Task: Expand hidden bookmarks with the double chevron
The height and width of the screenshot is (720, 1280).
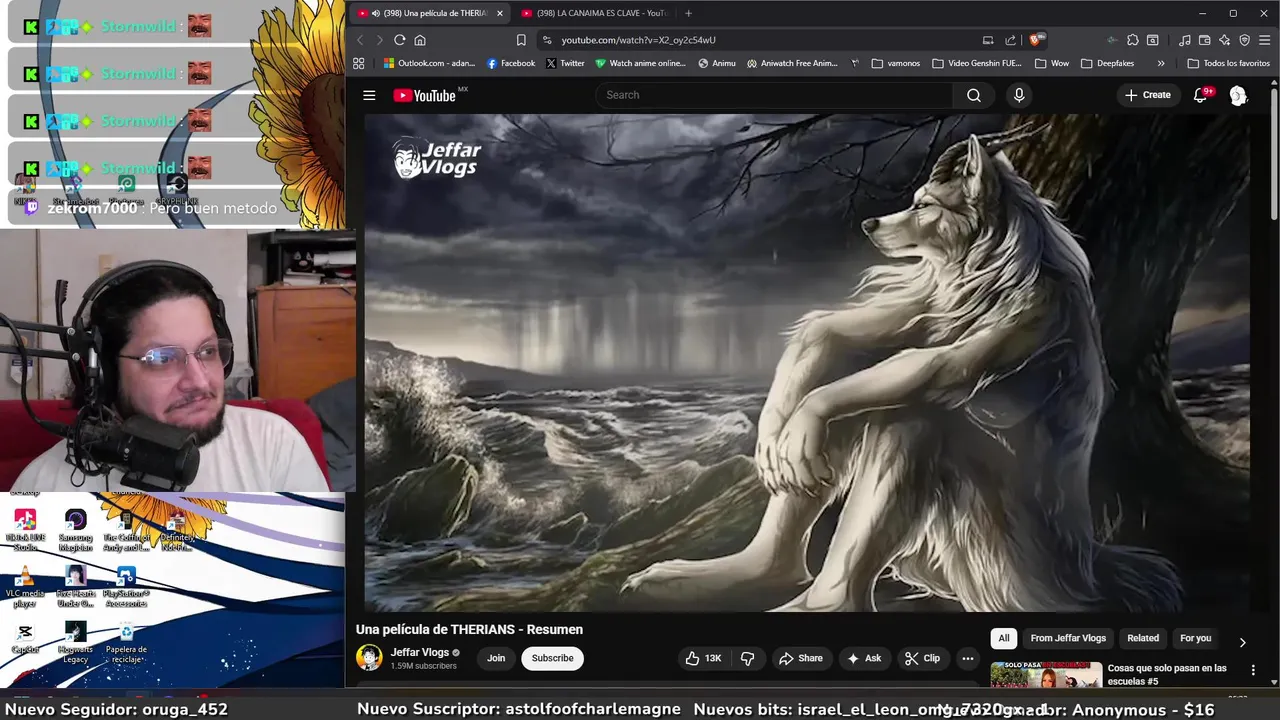Action: [1161, 63]
